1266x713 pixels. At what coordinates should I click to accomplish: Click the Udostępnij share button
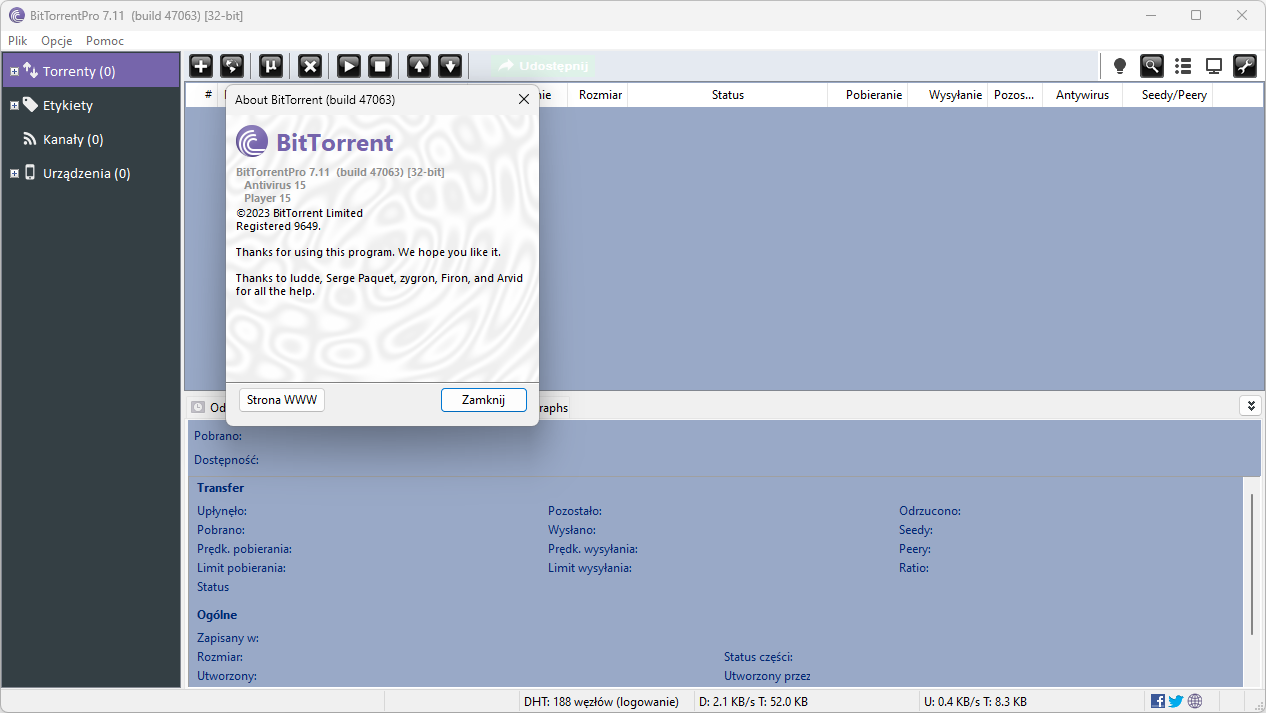tap(544, 66)
